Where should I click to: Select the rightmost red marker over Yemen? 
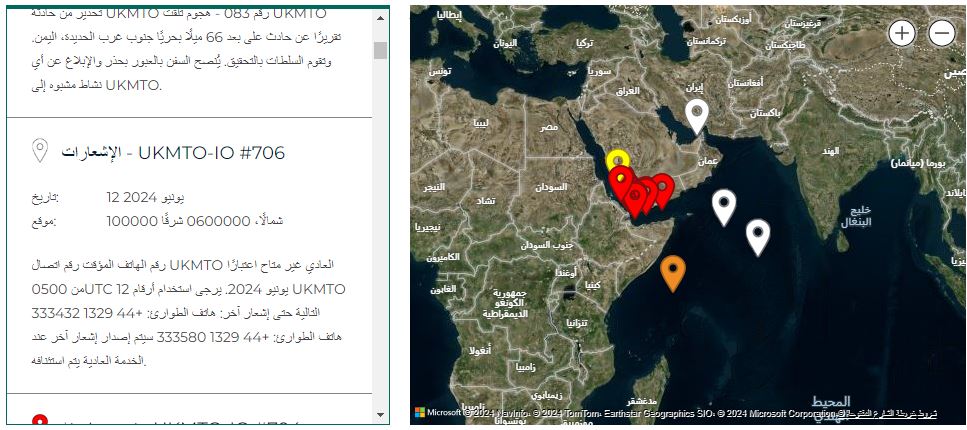[x=662, y=191]
